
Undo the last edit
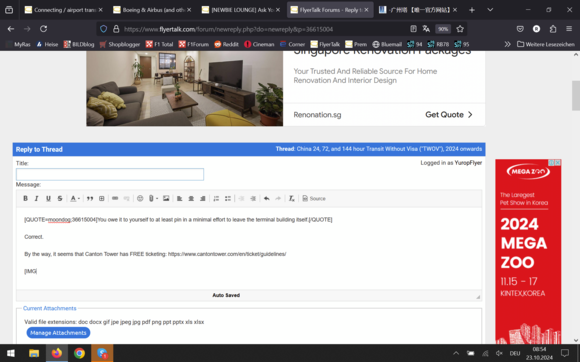click(x=266, y=199)
